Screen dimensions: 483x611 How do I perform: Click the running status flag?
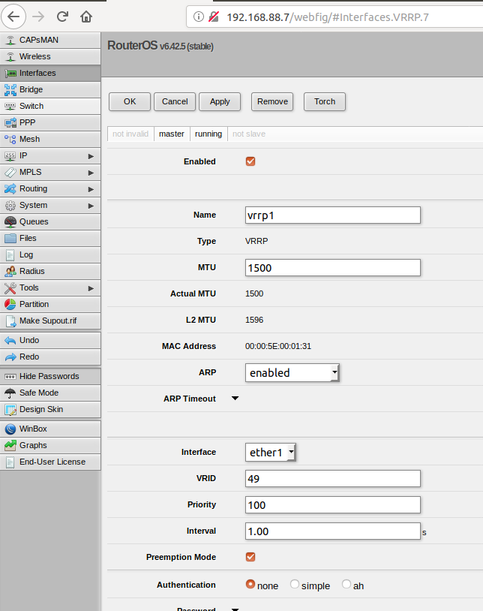pos(208,134)
